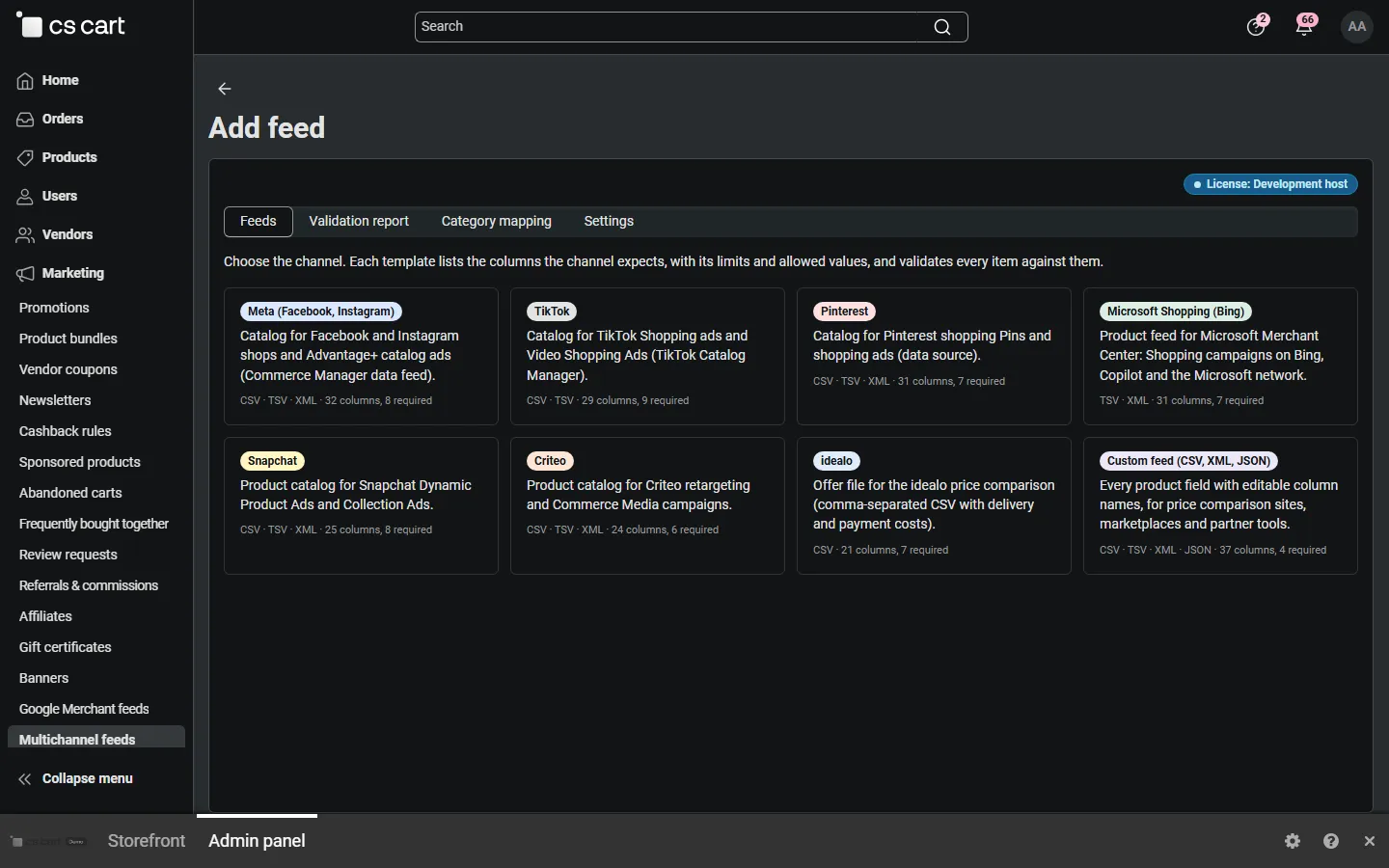Open Cashback rules in the sidebar

pos(66,432)
